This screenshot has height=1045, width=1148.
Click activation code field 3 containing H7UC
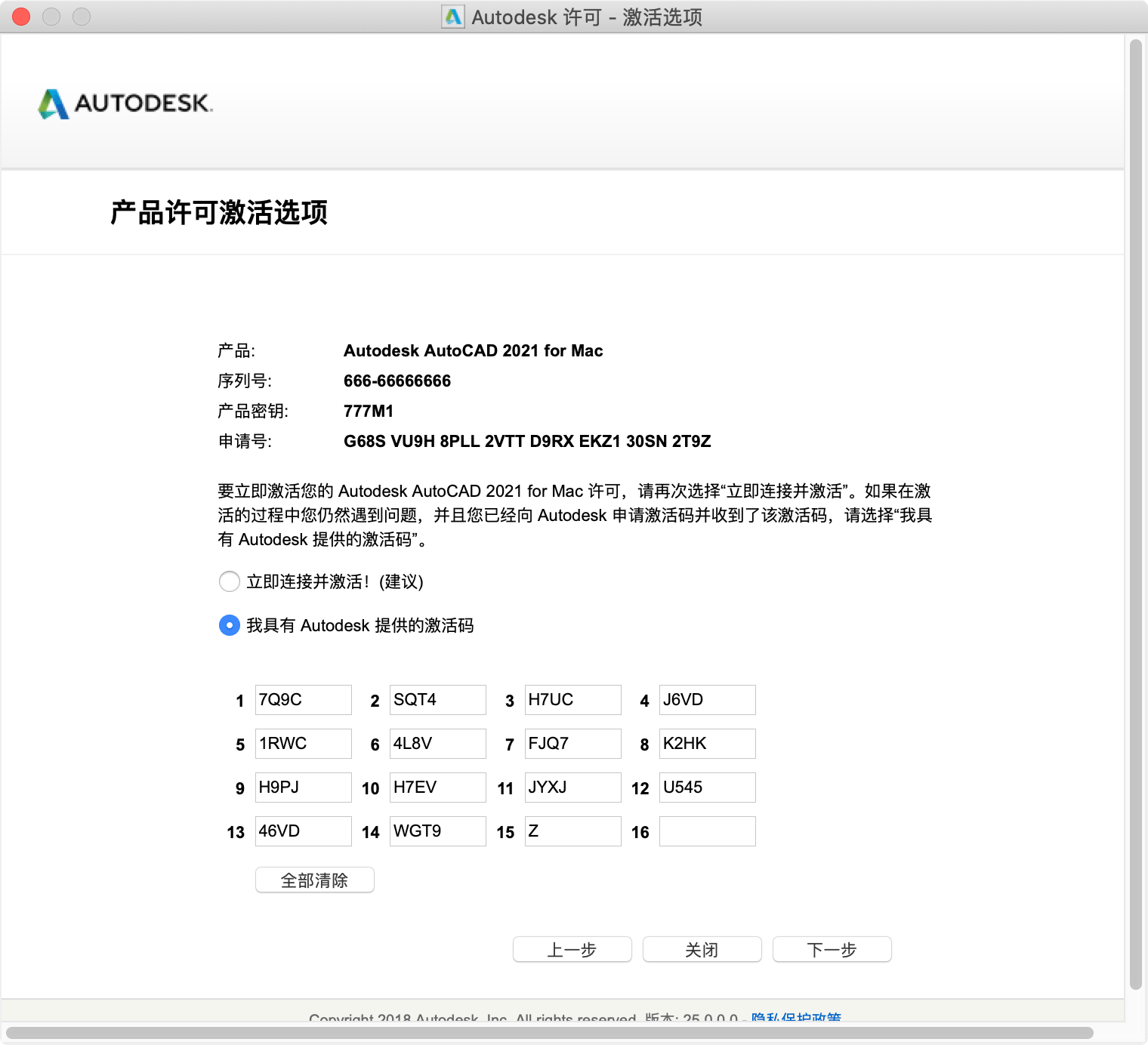pyautogui.click(x=573, y=700)
